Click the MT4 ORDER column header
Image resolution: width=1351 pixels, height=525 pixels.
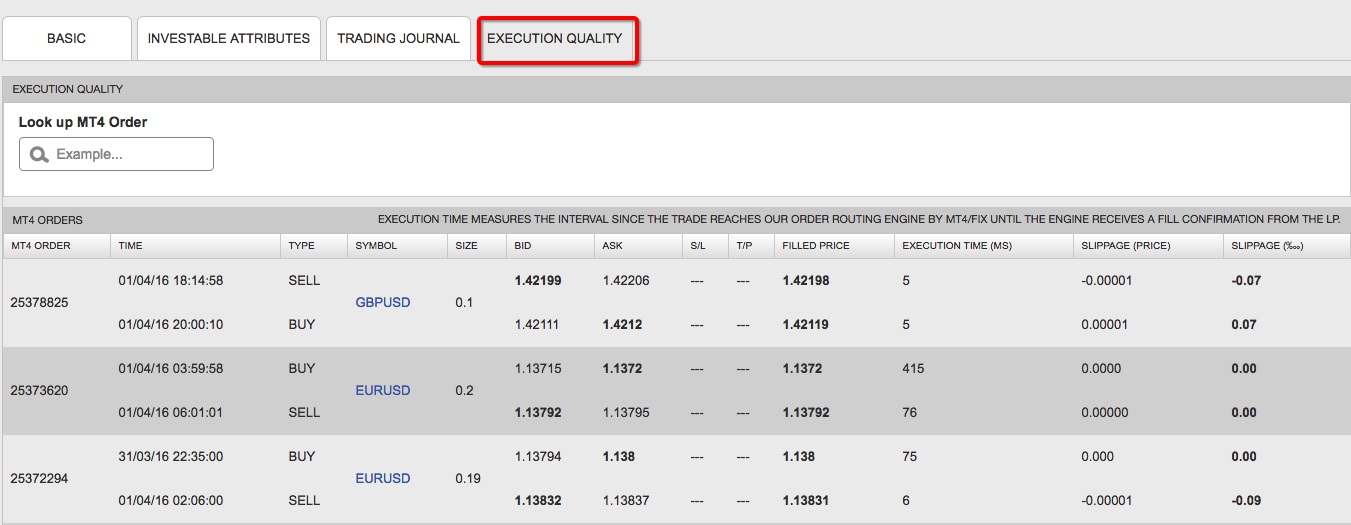pos(56,246)
